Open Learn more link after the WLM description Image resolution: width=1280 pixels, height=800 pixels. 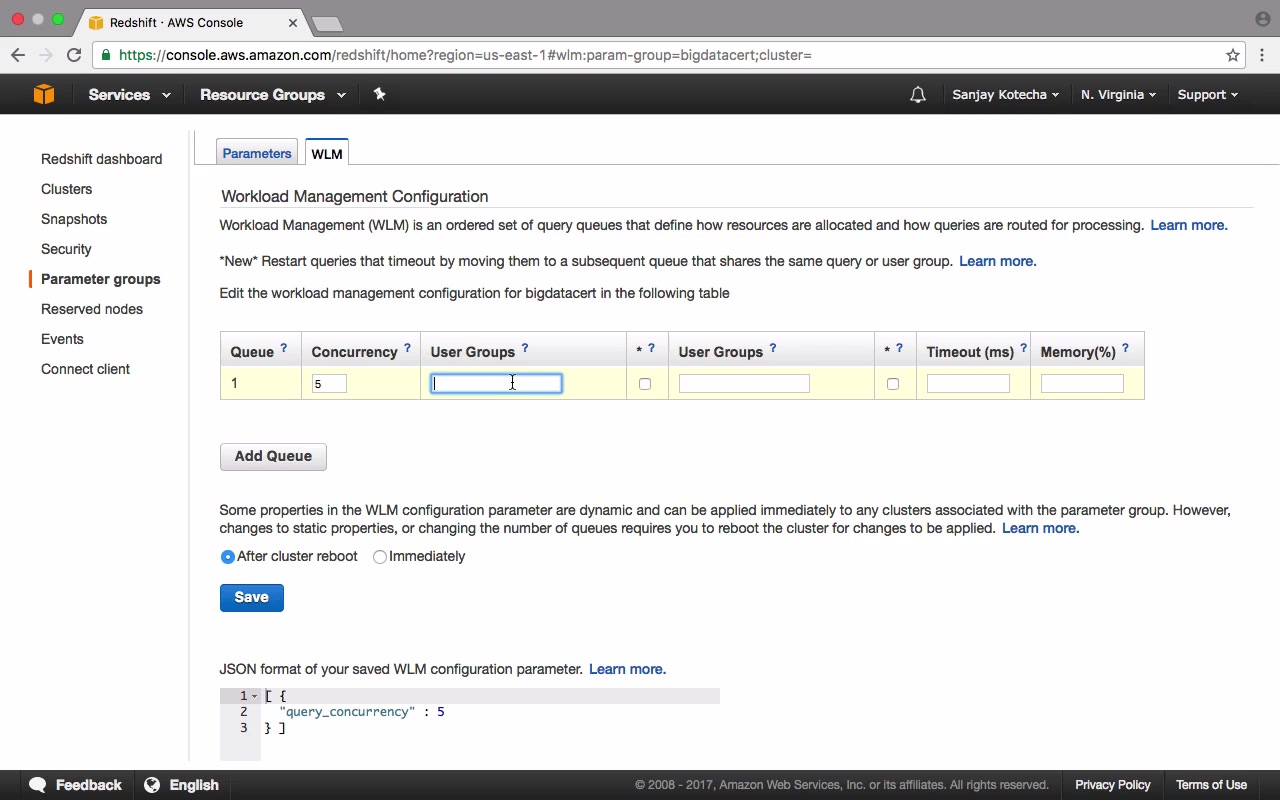tap(1189, 225)
